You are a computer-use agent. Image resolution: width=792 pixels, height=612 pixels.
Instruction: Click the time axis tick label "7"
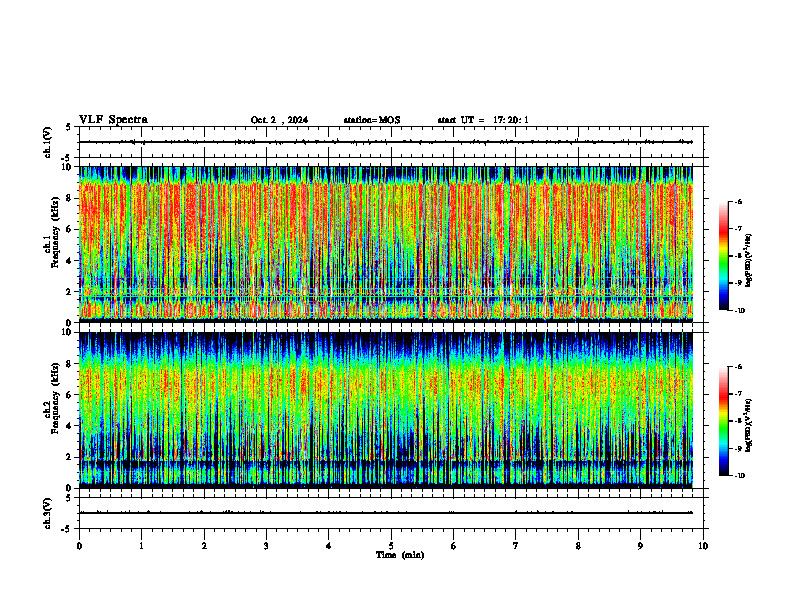click(x=516, y=546)
